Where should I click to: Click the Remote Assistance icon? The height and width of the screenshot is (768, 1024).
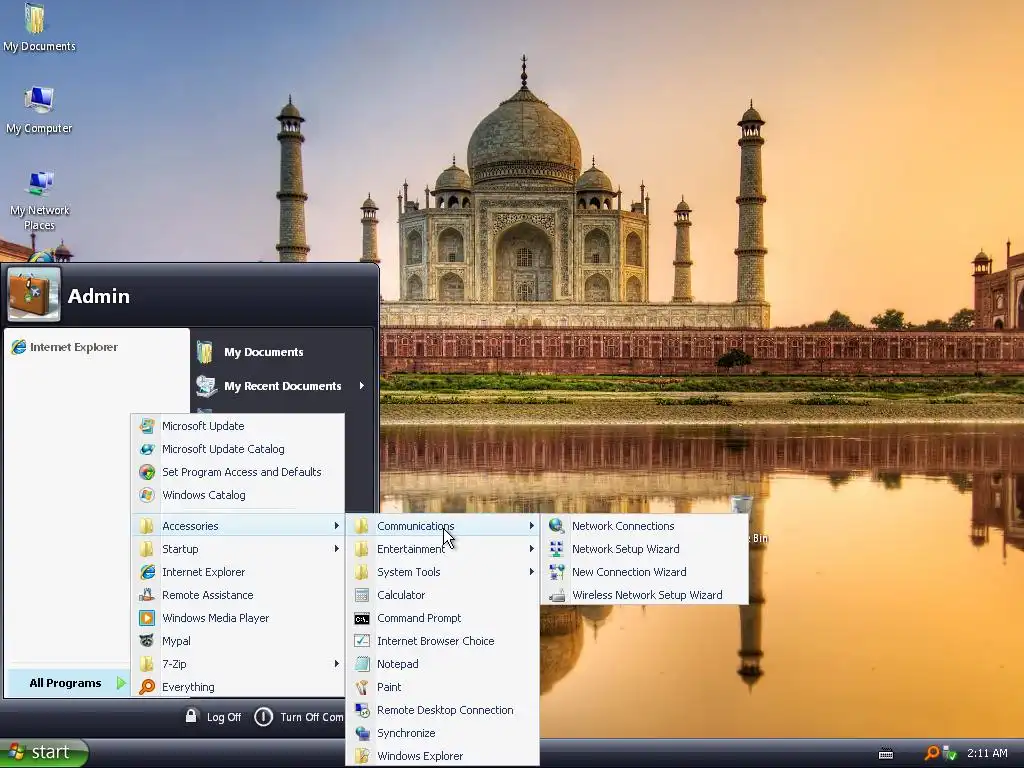tap(147, 595)
